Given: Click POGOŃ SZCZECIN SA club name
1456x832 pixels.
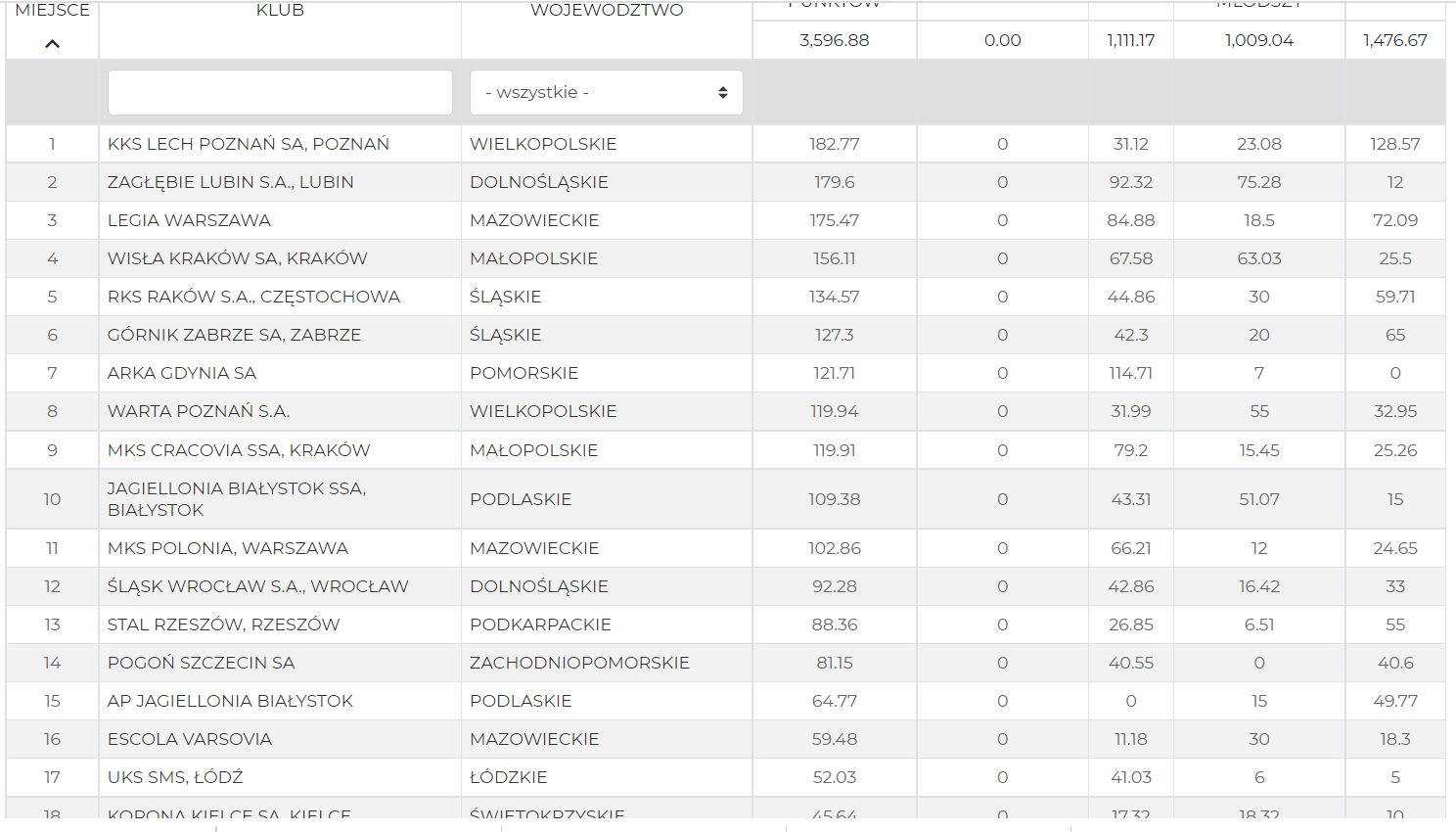Looking at the screenshot, I should click(201, 663).
